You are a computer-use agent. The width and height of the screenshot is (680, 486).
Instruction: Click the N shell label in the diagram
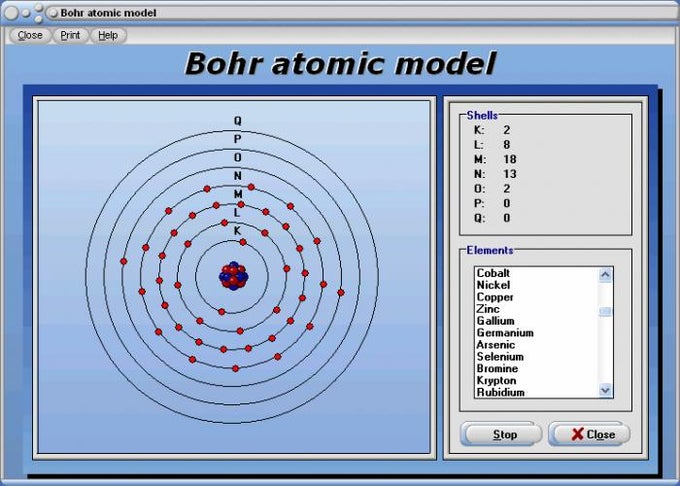tap(238, 176)
